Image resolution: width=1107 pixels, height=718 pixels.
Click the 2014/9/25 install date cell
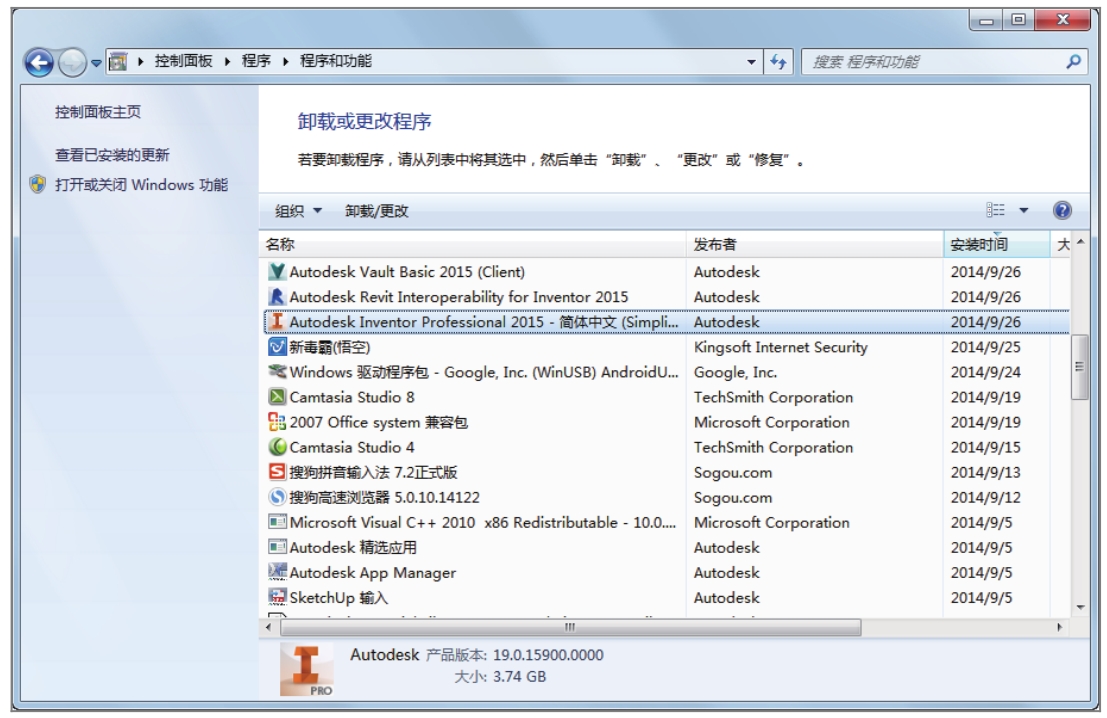point(986,347)
